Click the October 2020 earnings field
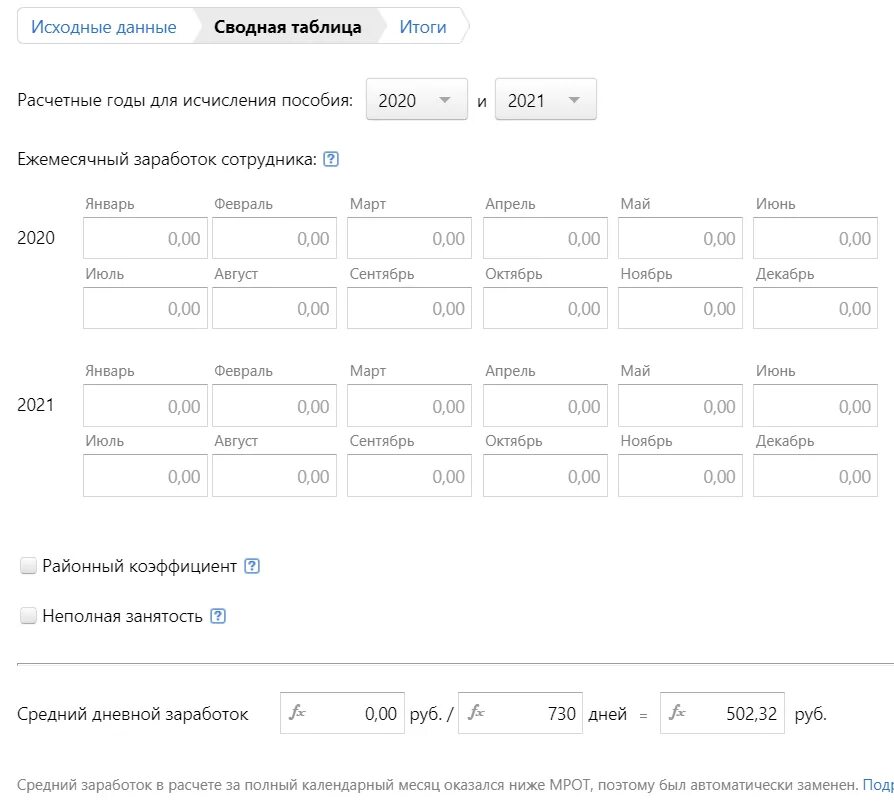 [544, 309]
